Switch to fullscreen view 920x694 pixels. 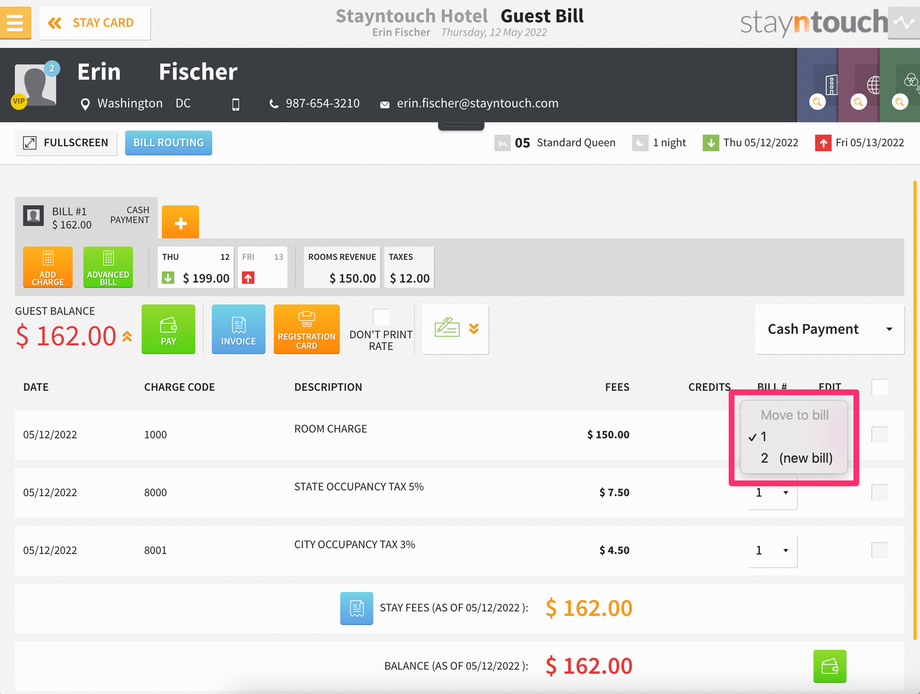66,143
